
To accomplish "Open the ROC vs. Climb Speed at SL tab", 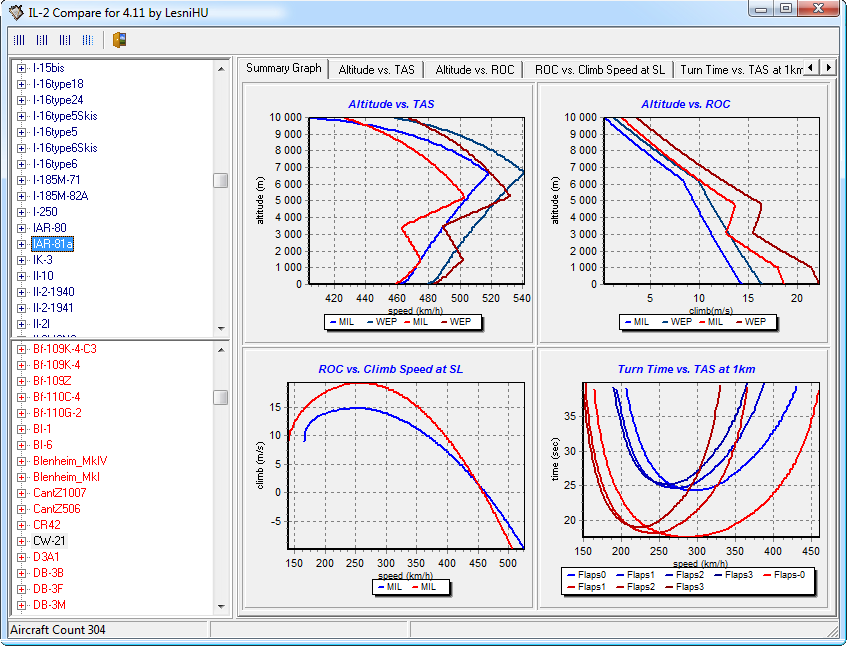I will [x=599, y=69].
